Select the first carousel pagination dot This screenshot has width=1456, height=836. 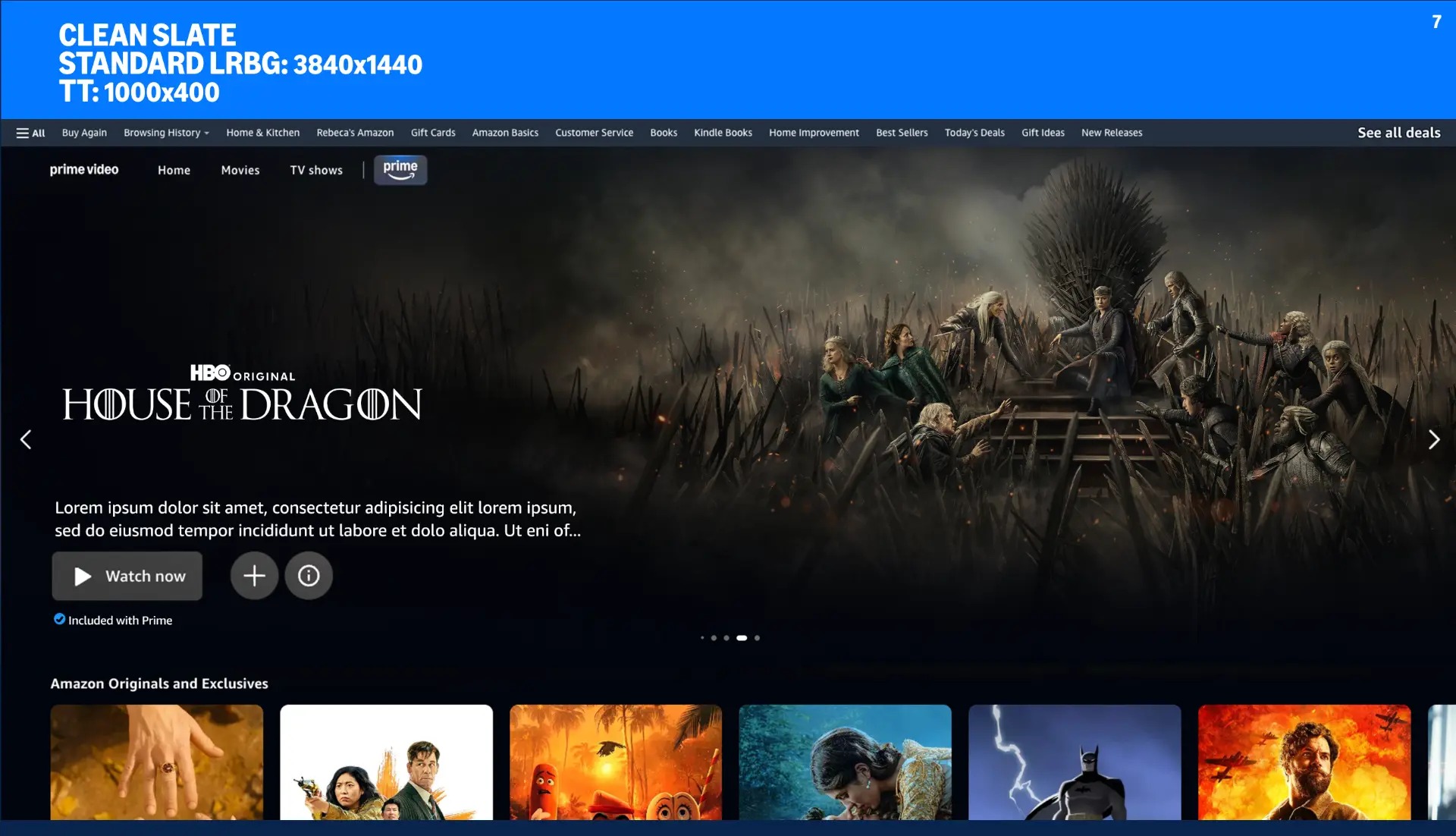[702, 638]
